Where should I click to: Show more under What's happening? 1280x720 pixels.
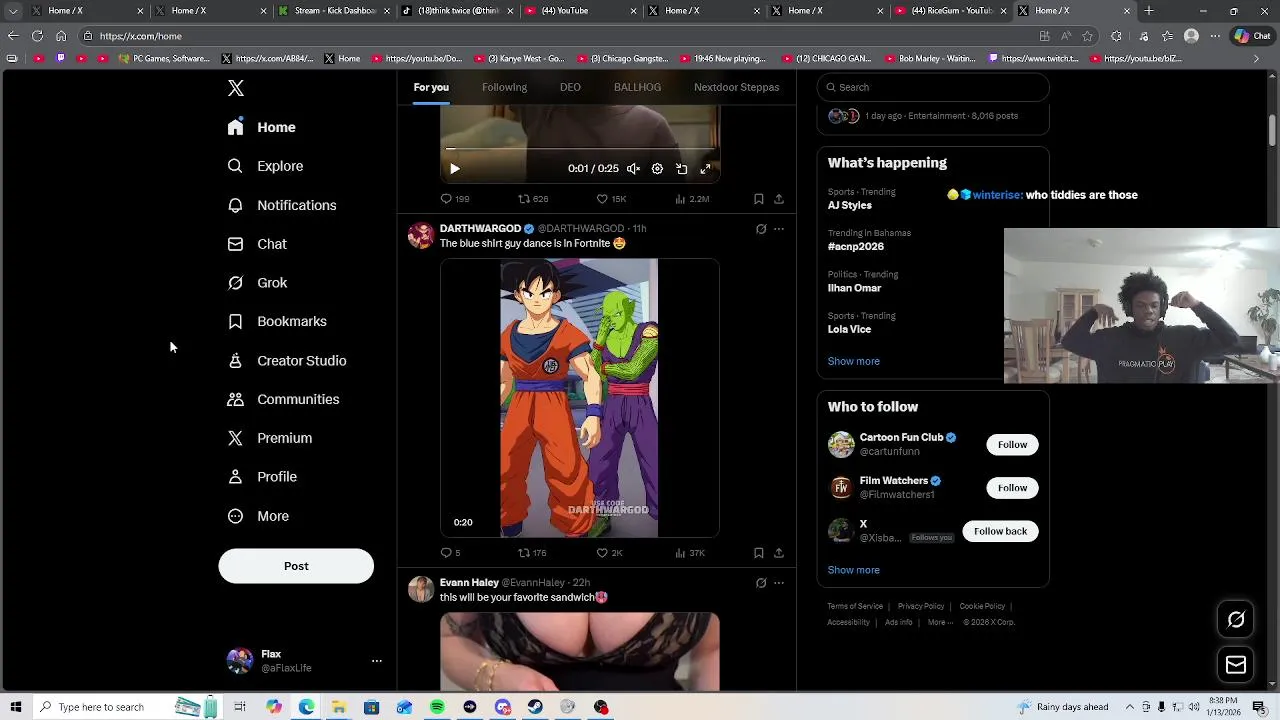(x=853, y=361)
